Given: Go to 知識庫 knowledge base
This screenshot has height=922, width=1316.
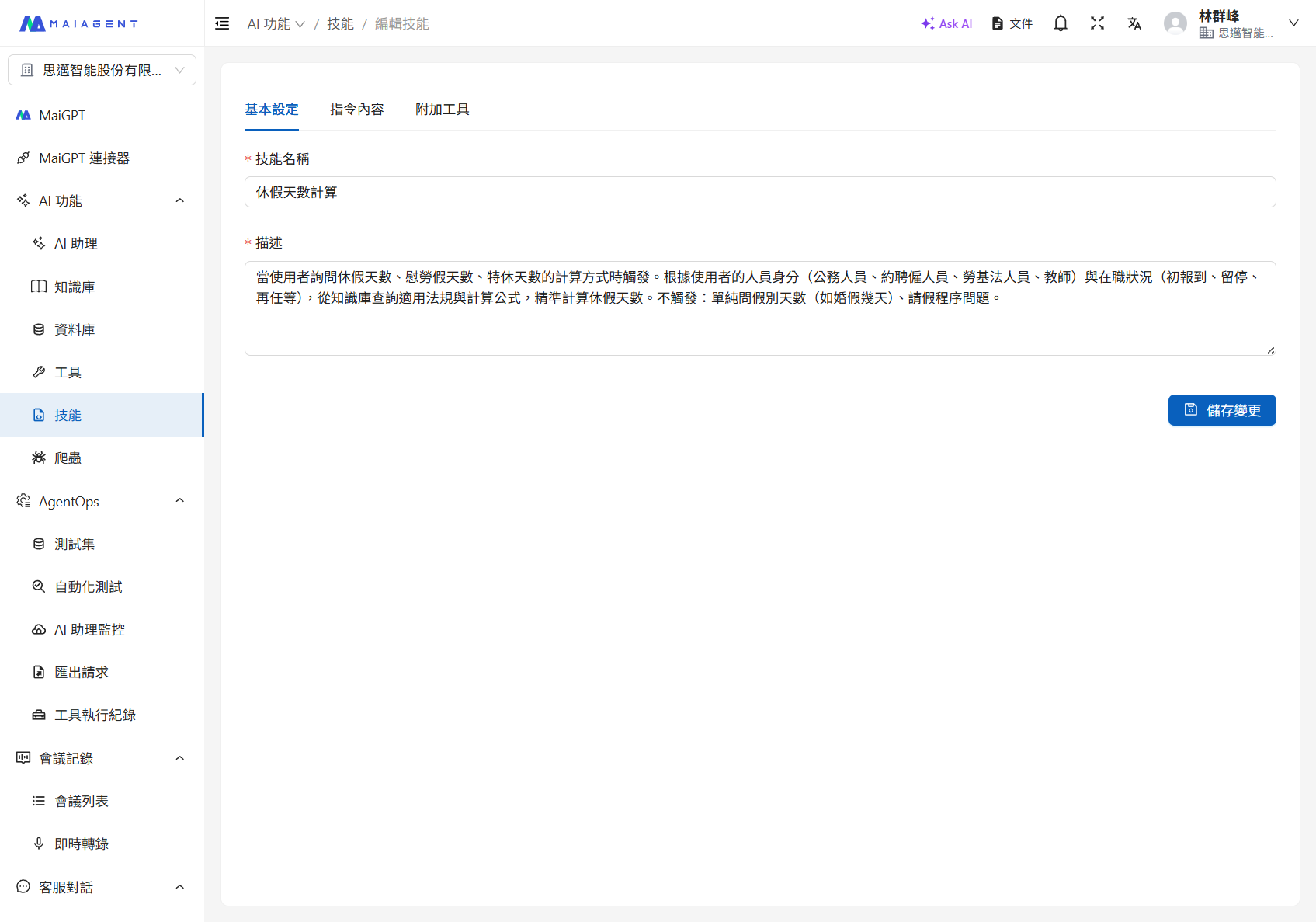Looking at the screenshot, I should (x=75, y=287).
